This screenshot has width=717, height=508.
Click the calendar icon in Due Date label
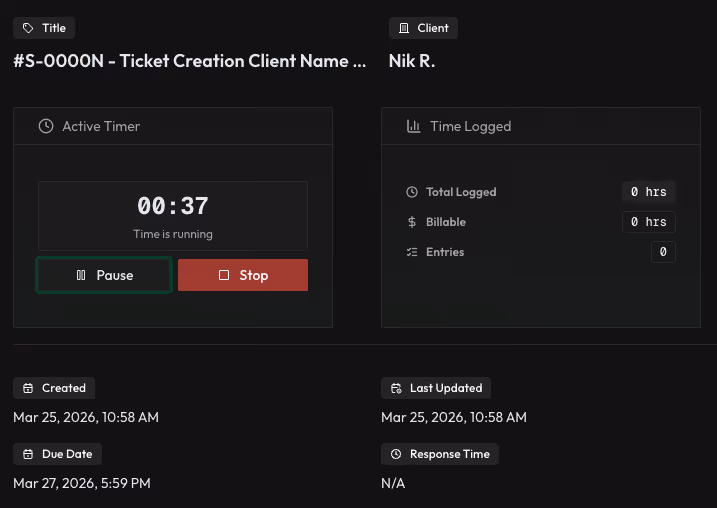pyautogui.click(x=28, y=454)
